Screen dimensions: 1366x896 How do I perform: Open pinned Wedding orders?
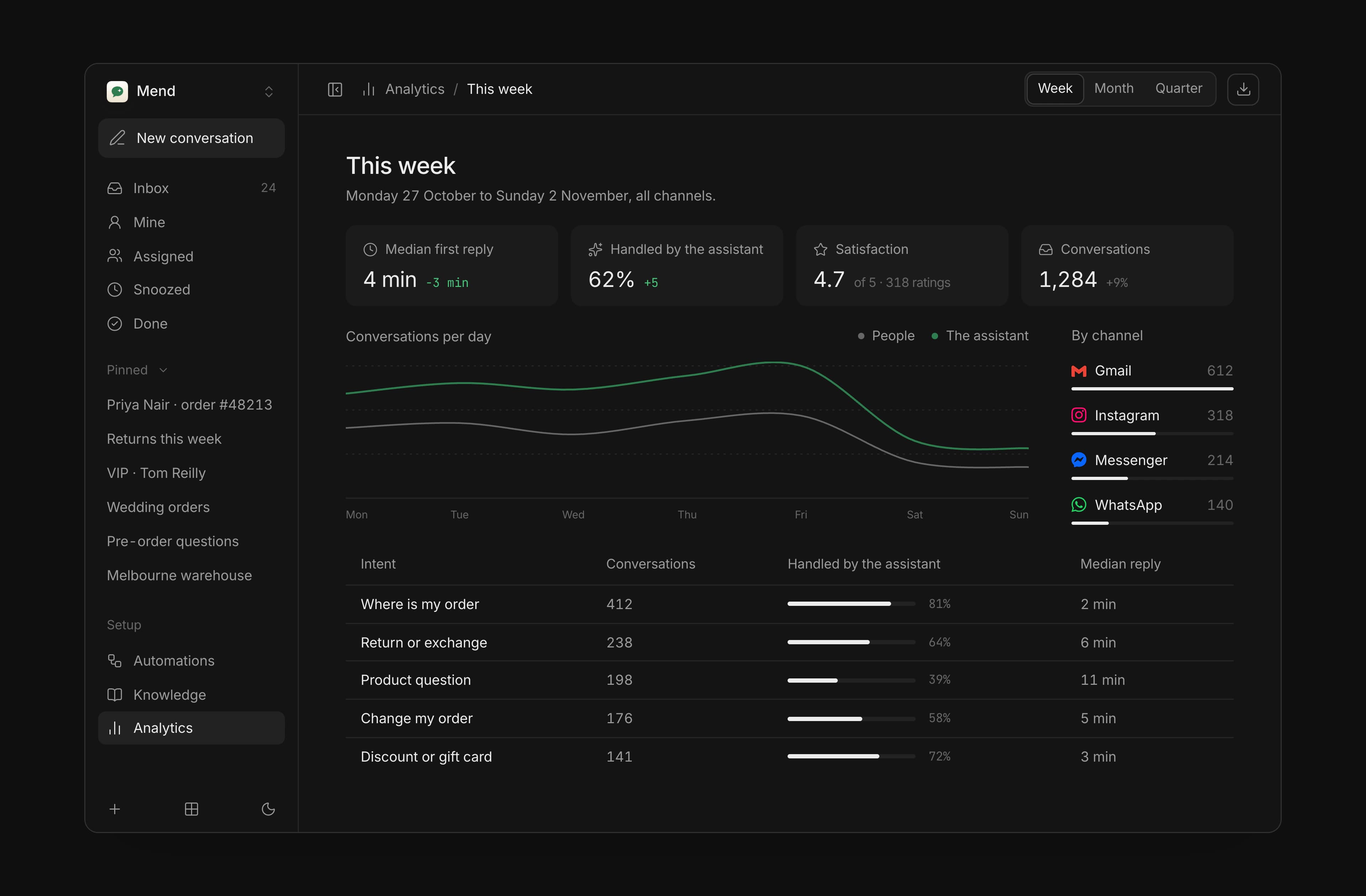[158, 507]
